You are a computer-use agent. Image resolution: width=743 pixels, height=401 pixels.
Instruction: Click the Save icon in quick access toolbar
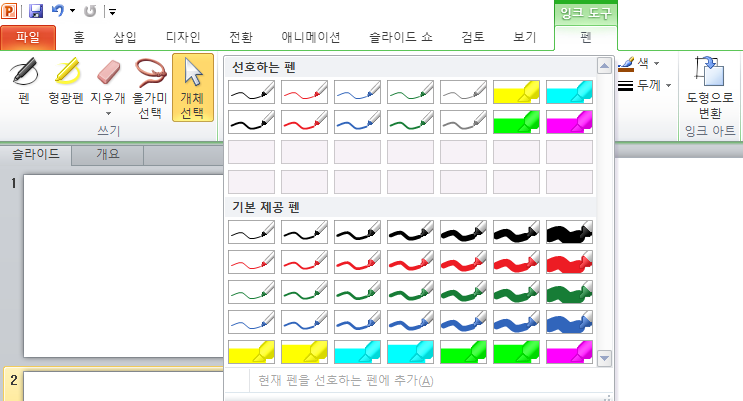pos(36,11)
